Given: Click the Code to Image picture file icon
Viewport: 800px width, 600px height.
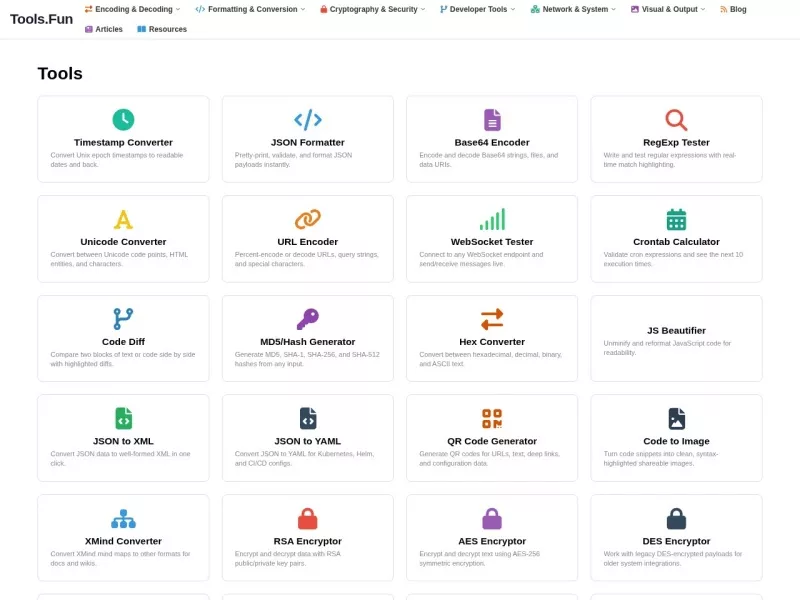Looking at the screenshot, I should coord(676,418).
